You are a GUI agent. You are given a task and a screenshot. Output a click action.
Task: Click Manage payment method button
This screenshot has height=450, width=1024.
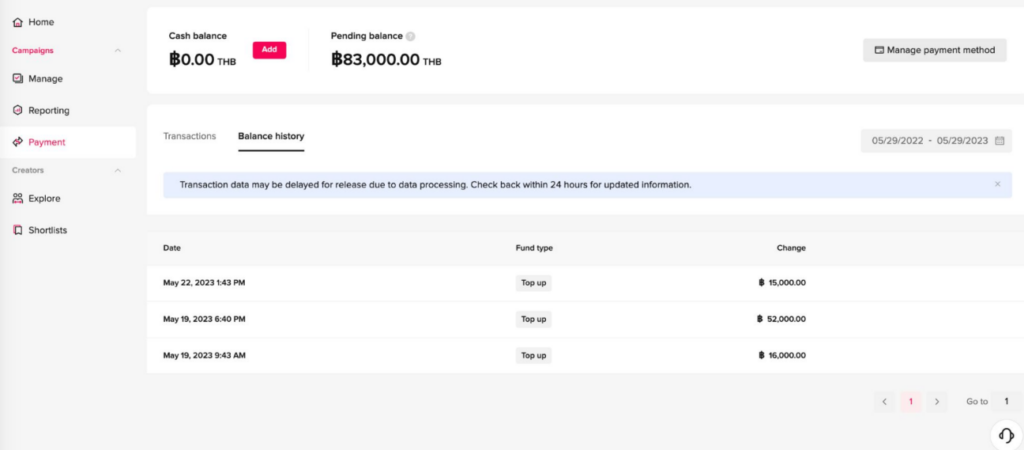935,50
